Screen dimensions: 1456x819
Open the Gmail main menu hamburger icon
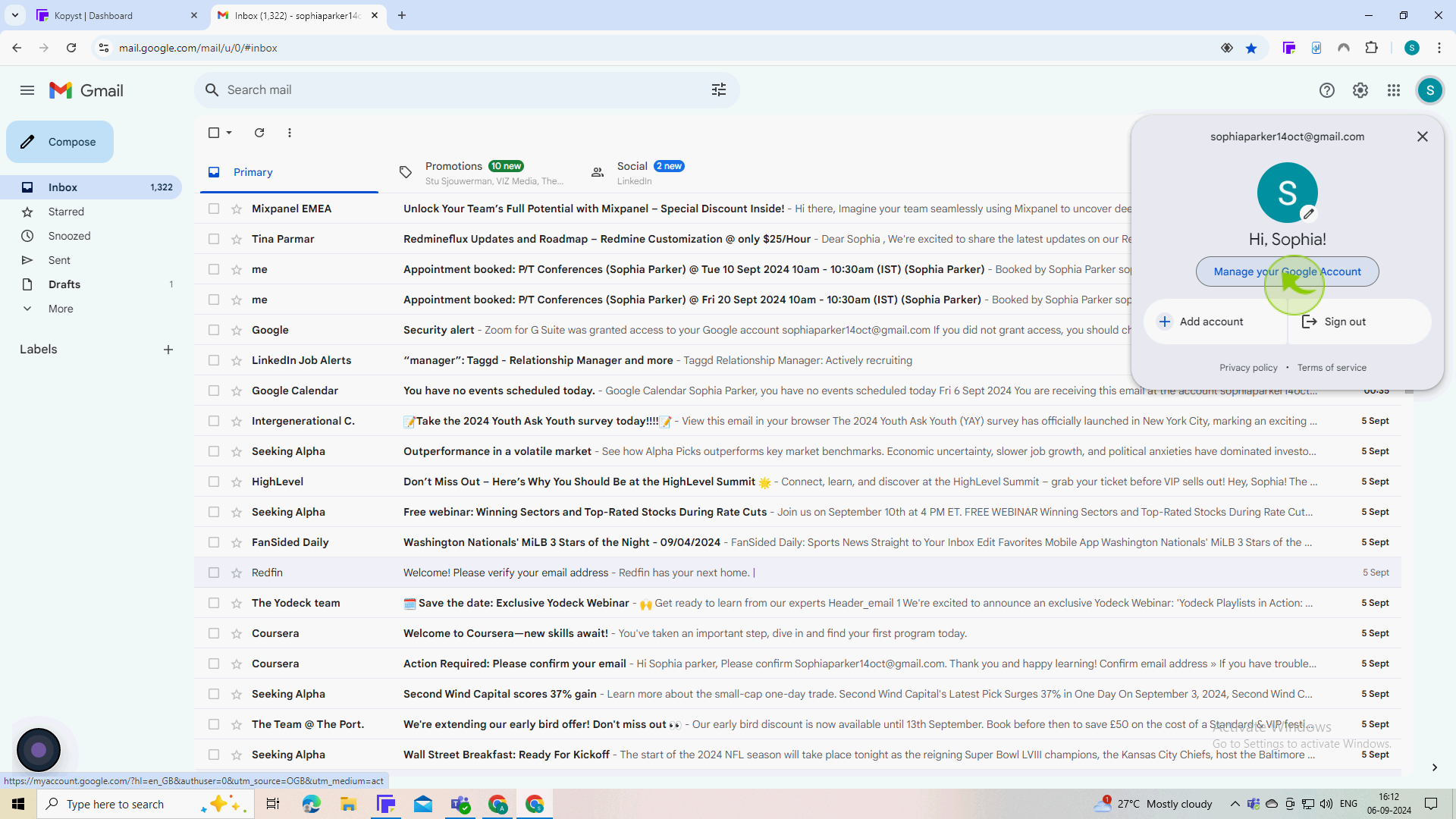point(27,90)
